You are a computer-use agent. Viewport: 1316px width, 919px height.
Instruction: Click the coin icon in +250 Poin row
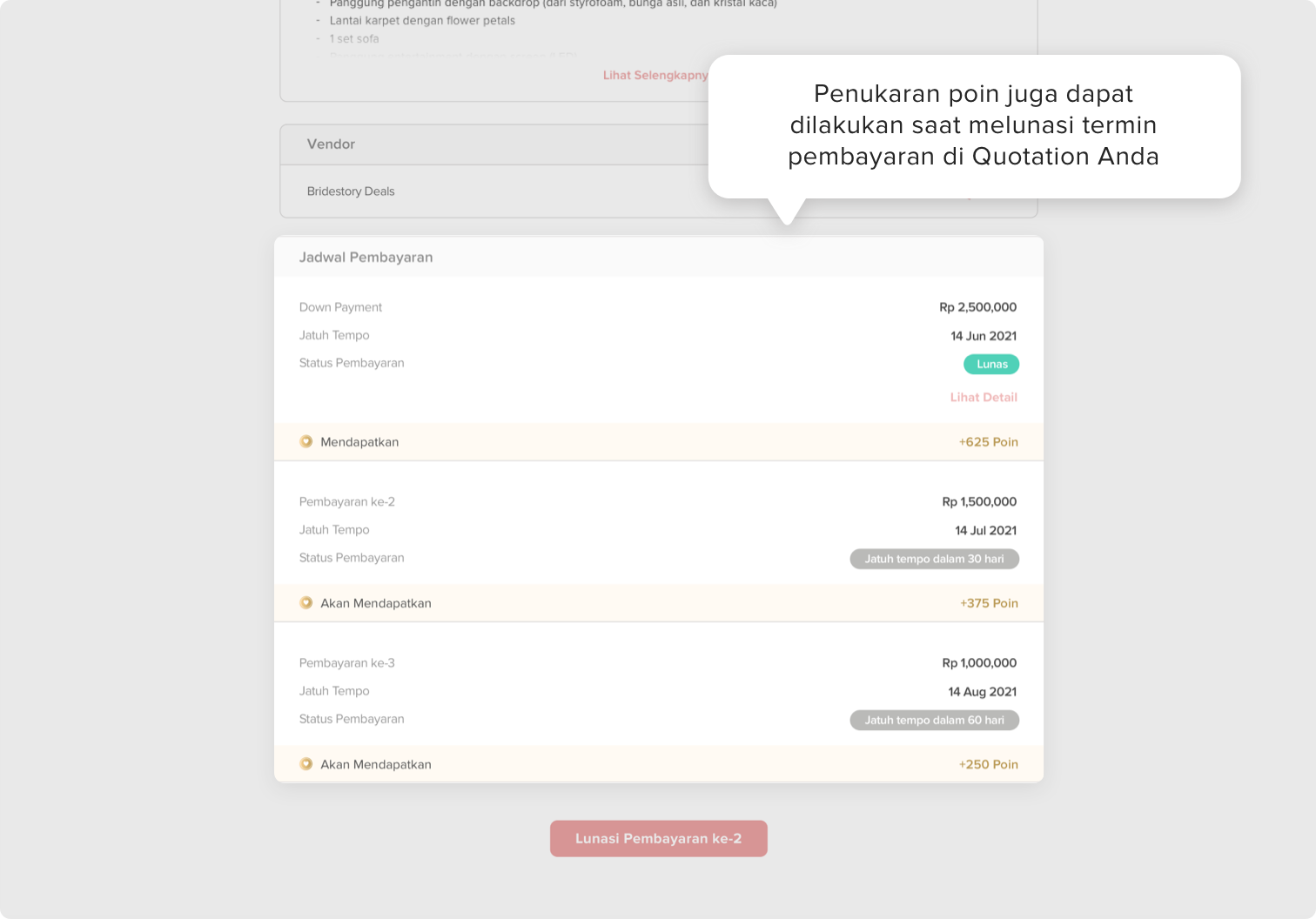(x=306, y=764)
